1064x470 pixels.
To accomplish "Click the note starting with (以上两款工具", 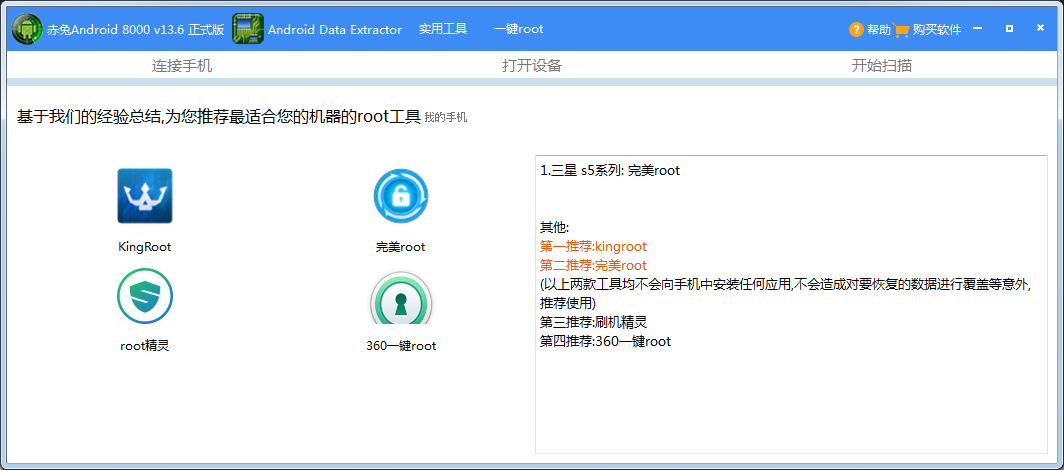I will coord(786,294).
